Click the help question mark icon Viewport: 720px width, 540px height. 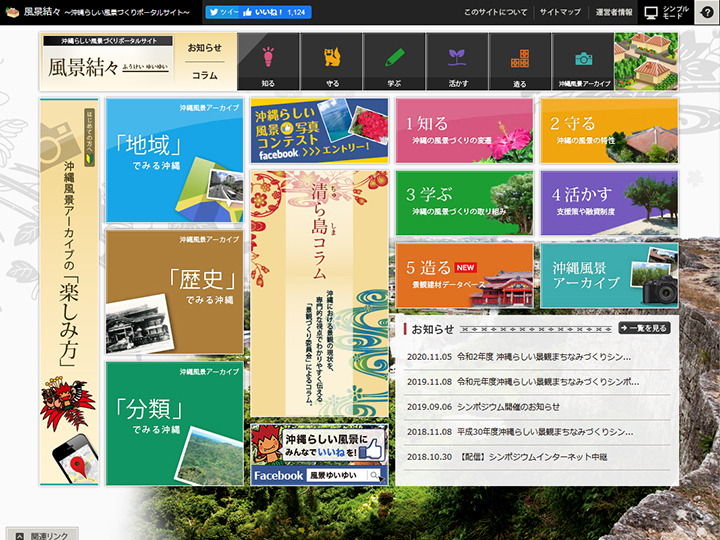708,12
